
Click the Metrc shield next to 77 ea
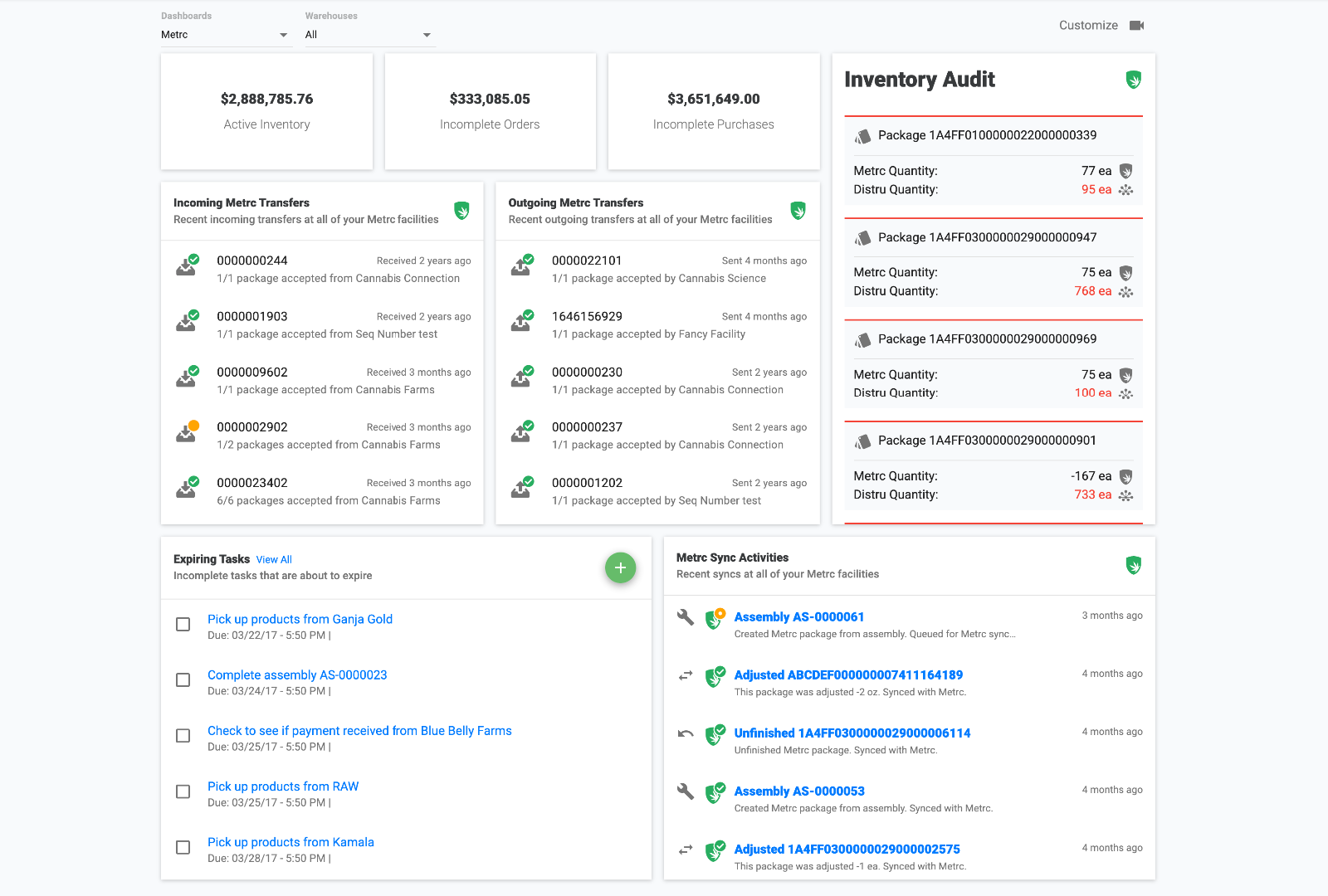1126,171
